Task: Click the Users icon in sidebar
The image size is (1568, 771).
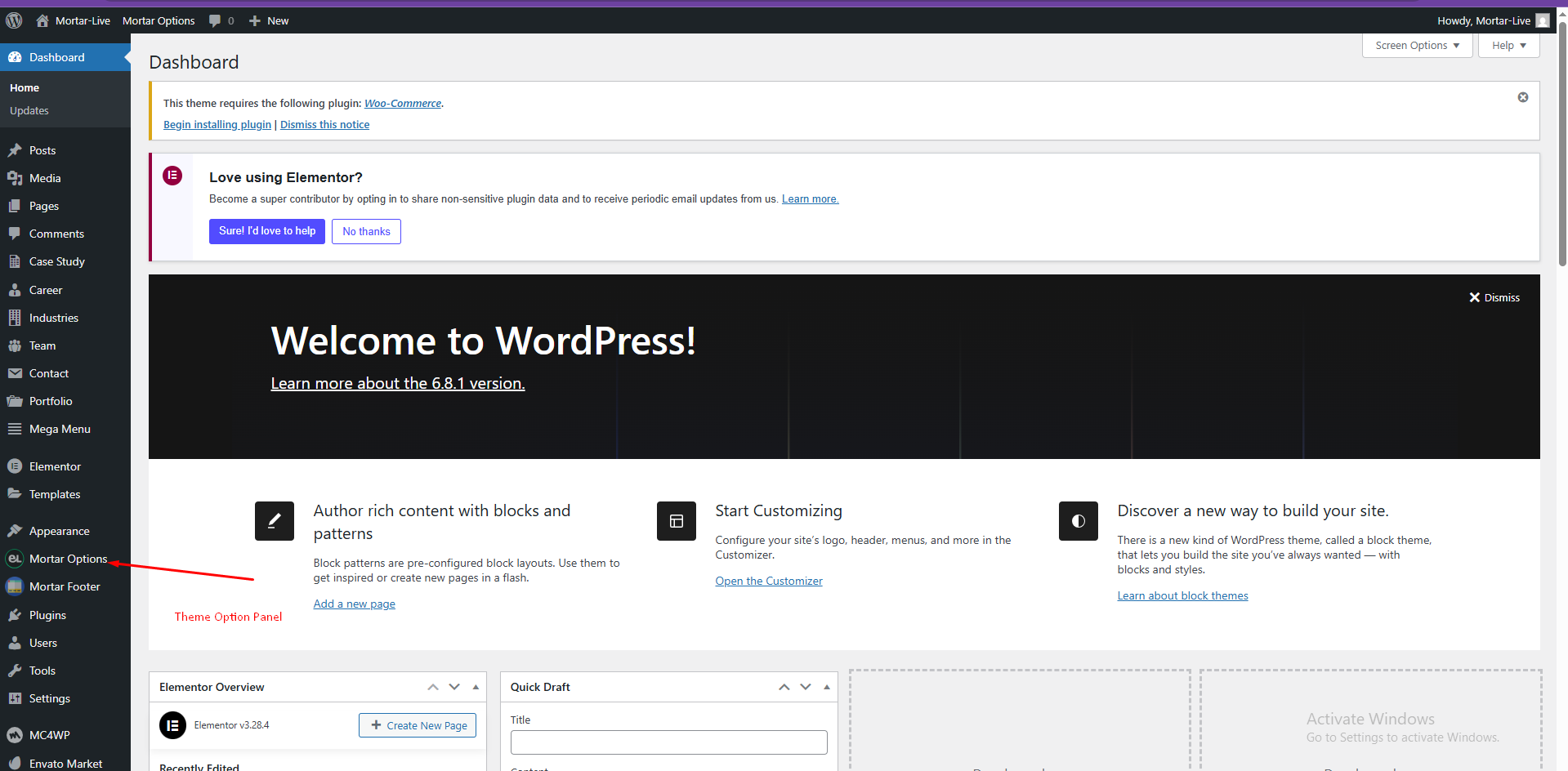Action: [15, 643]
